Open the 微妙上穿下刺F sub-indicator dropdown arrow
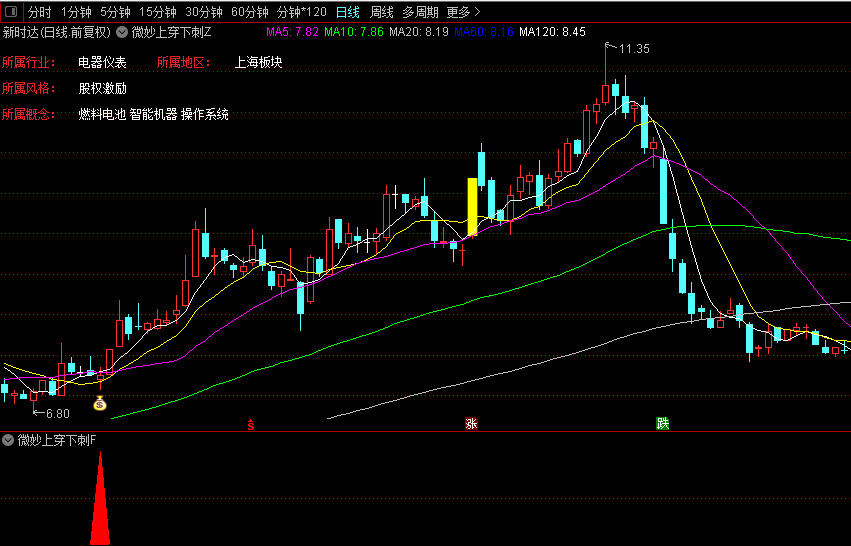Viewport: 851px width, 546px height. [x=8, y=440]
